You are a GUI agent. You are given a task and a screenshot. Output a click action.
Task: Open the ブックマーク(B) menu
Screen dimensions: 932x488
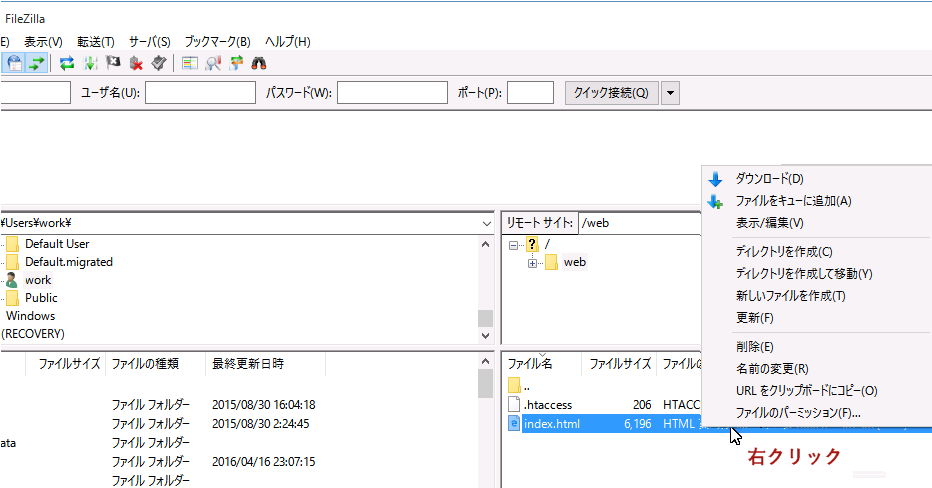(x=217, y=41)
